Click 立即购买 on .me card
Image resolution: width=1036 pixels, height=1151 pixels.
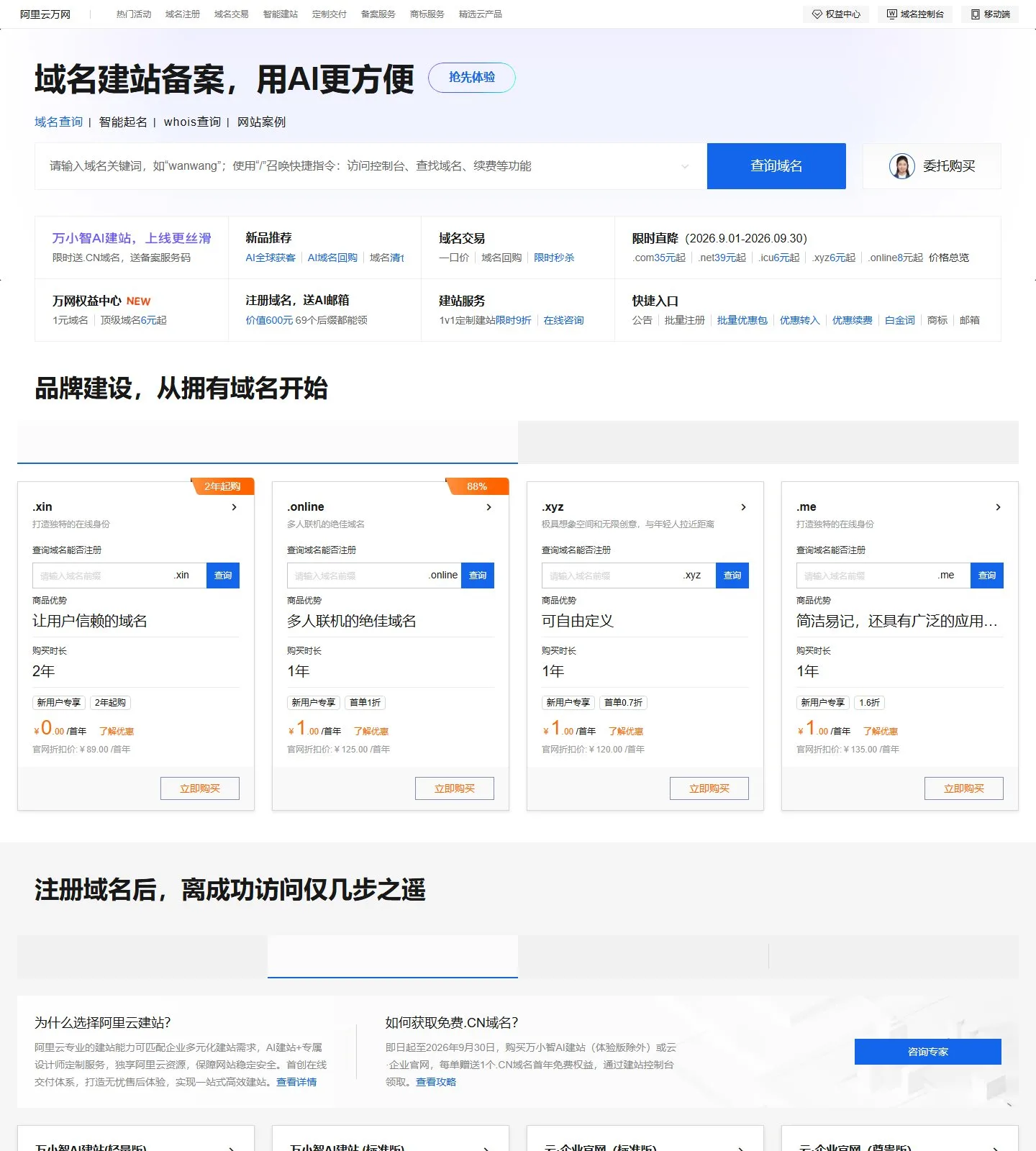coord(964,788)
